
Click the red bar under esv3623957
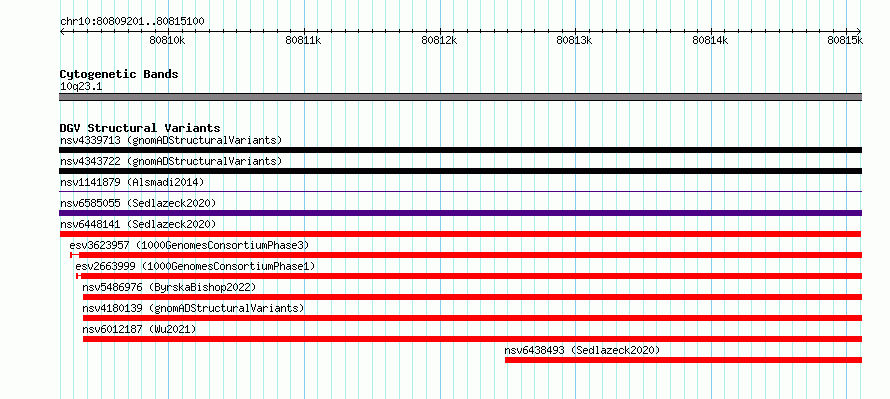point(466,255)
